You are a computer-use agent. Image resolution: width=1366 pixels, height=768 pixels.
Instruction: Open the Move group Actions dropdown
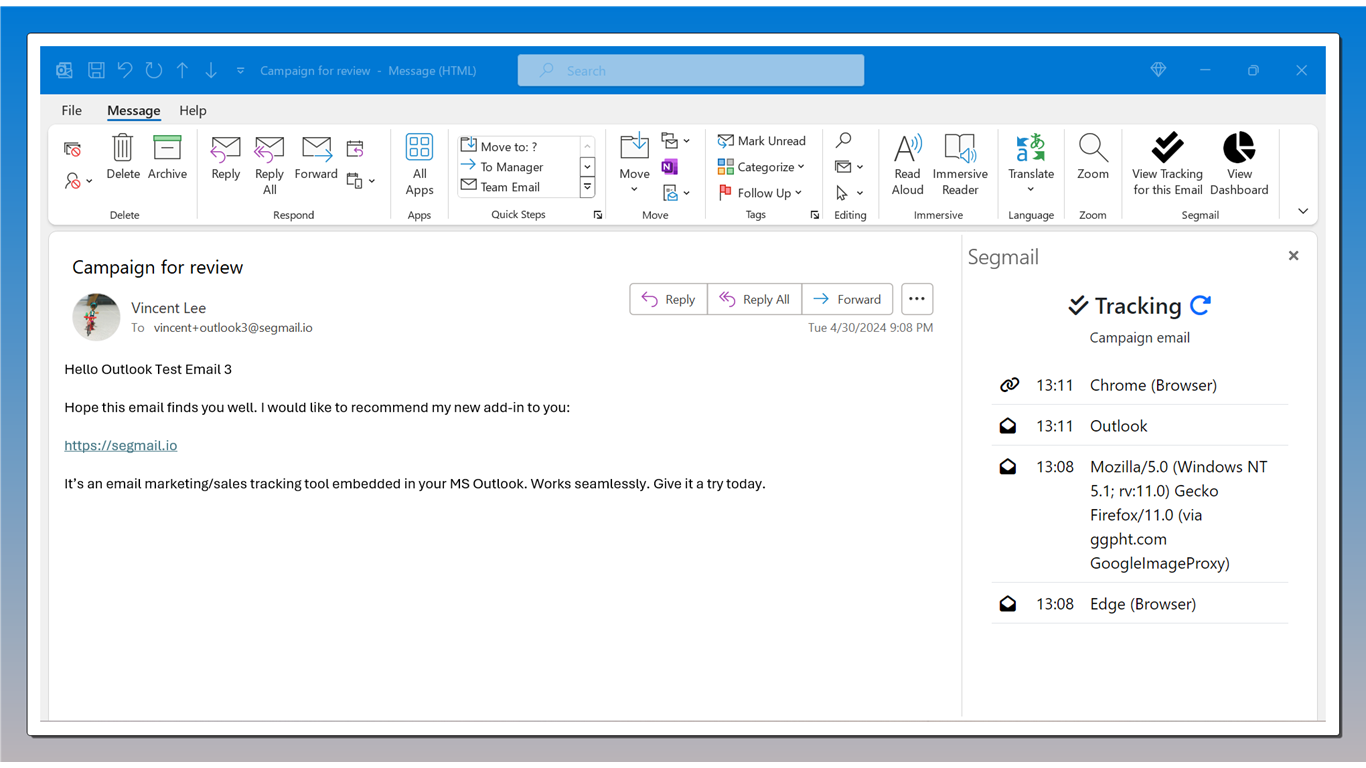coord(676,193)
